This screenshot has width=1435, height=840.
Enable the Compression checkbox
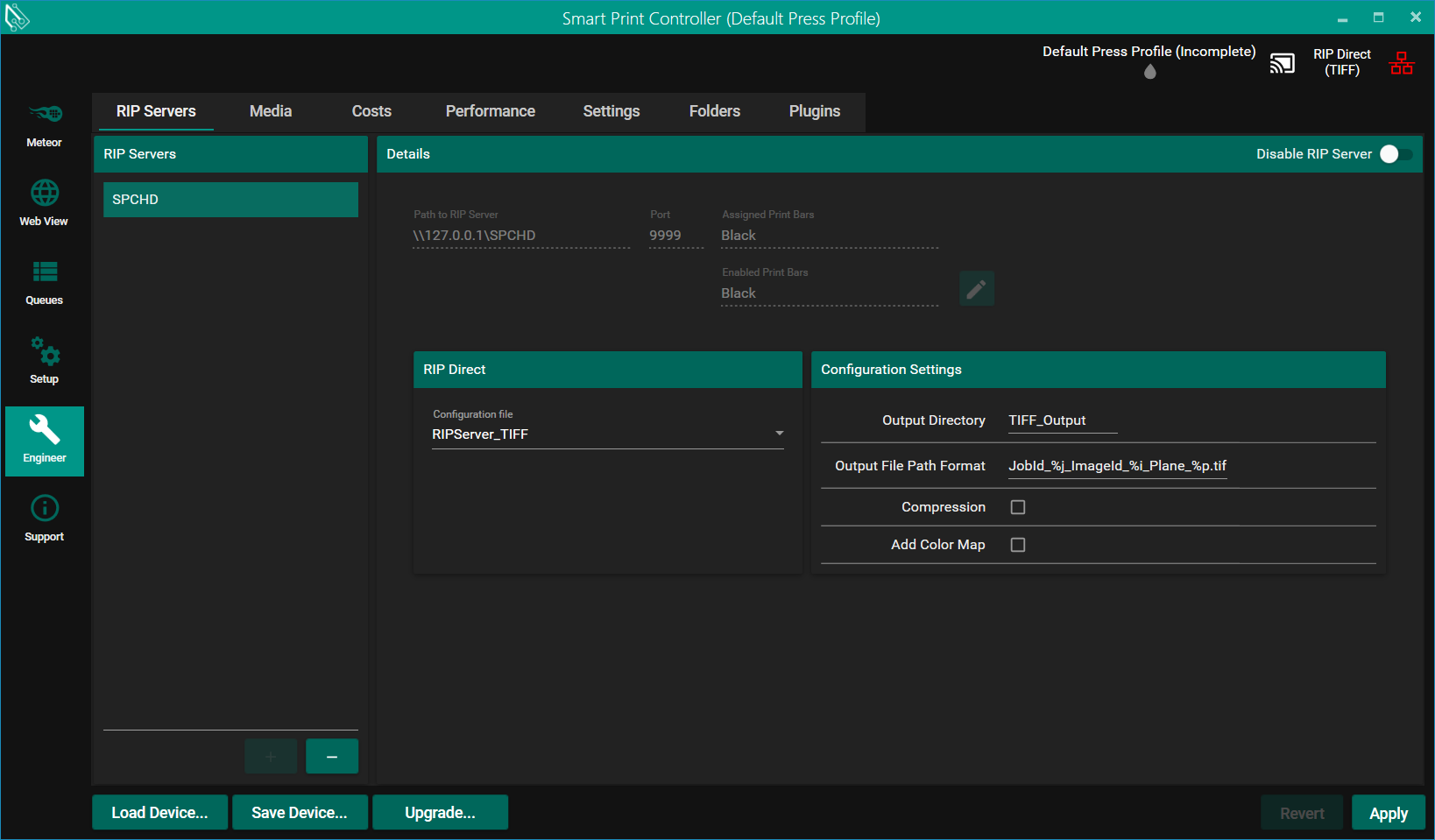(x=1017, y=507)
